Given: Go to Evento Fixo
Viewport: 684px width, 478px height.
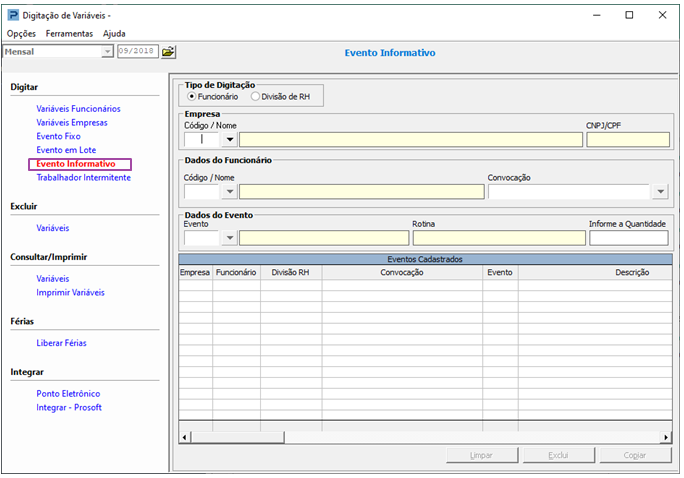Looking at the screenshot, I should tap(58, 136).
